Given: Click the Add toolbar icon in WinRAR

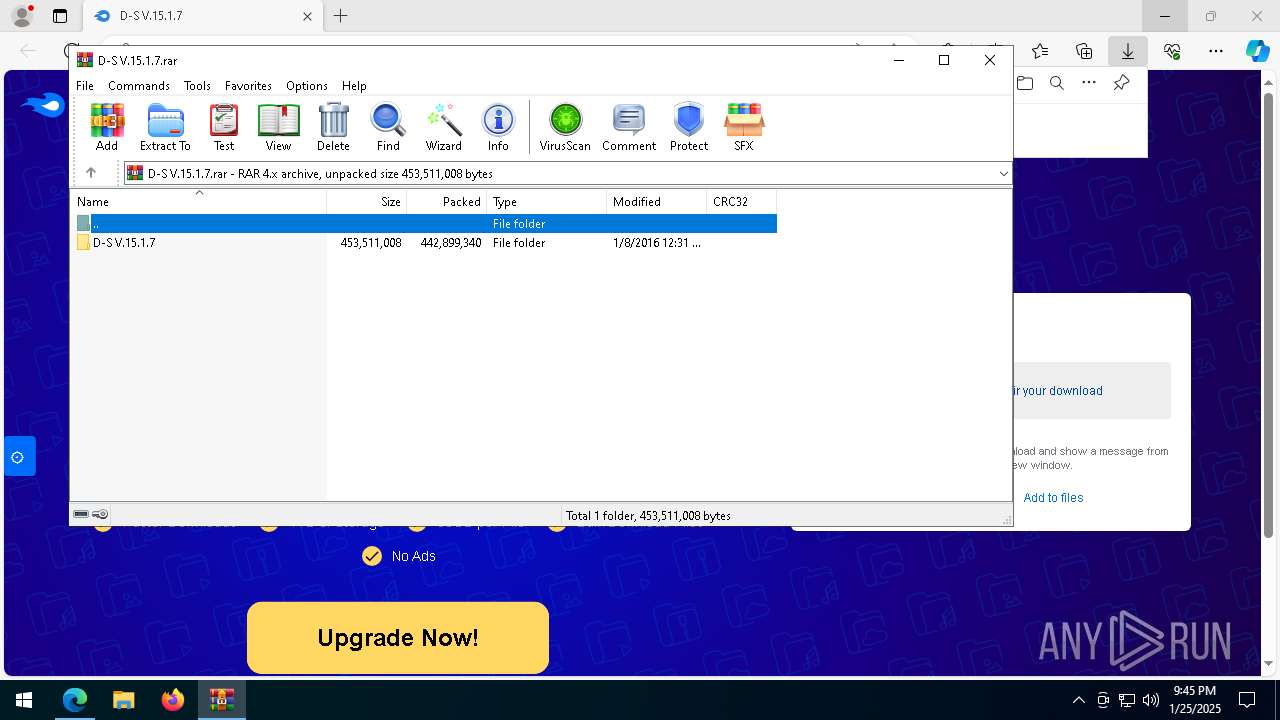Looking at the screenshot, I should pyautogui.click(x=107, y=127).
